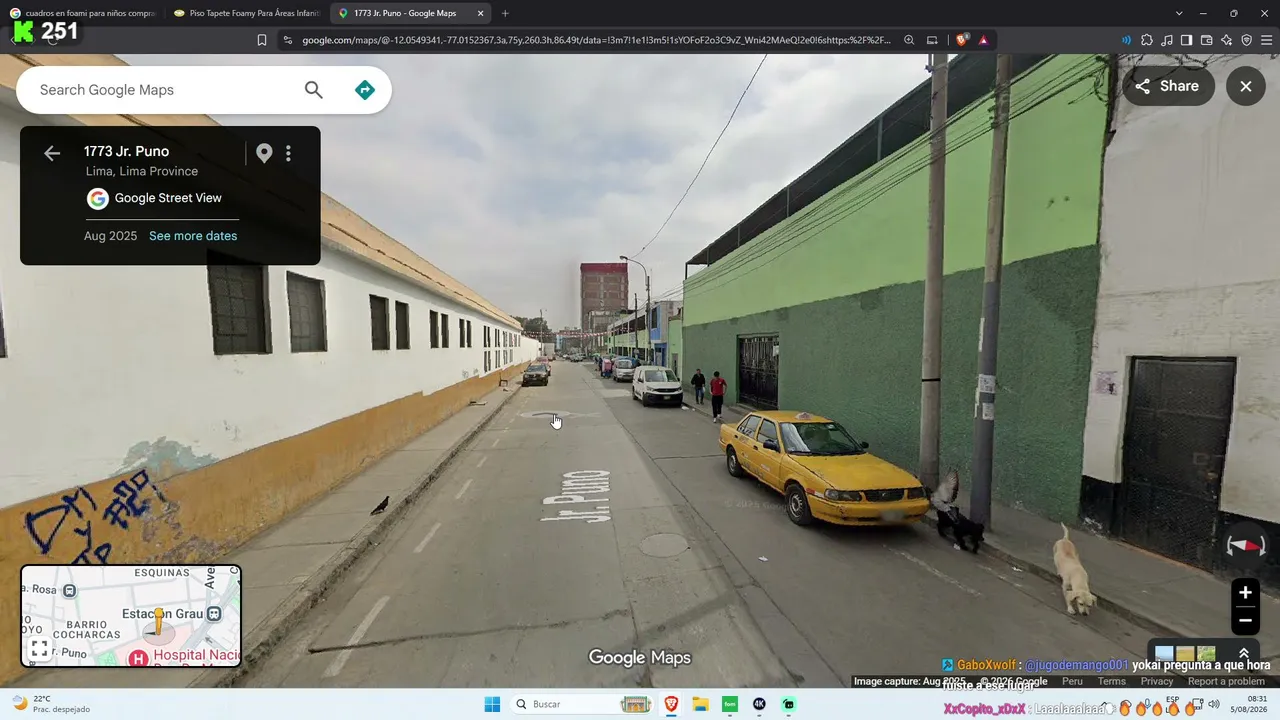Open the 4K app on the taskbar
This screenshot has height=720, width=1280.
coord(759,704)
